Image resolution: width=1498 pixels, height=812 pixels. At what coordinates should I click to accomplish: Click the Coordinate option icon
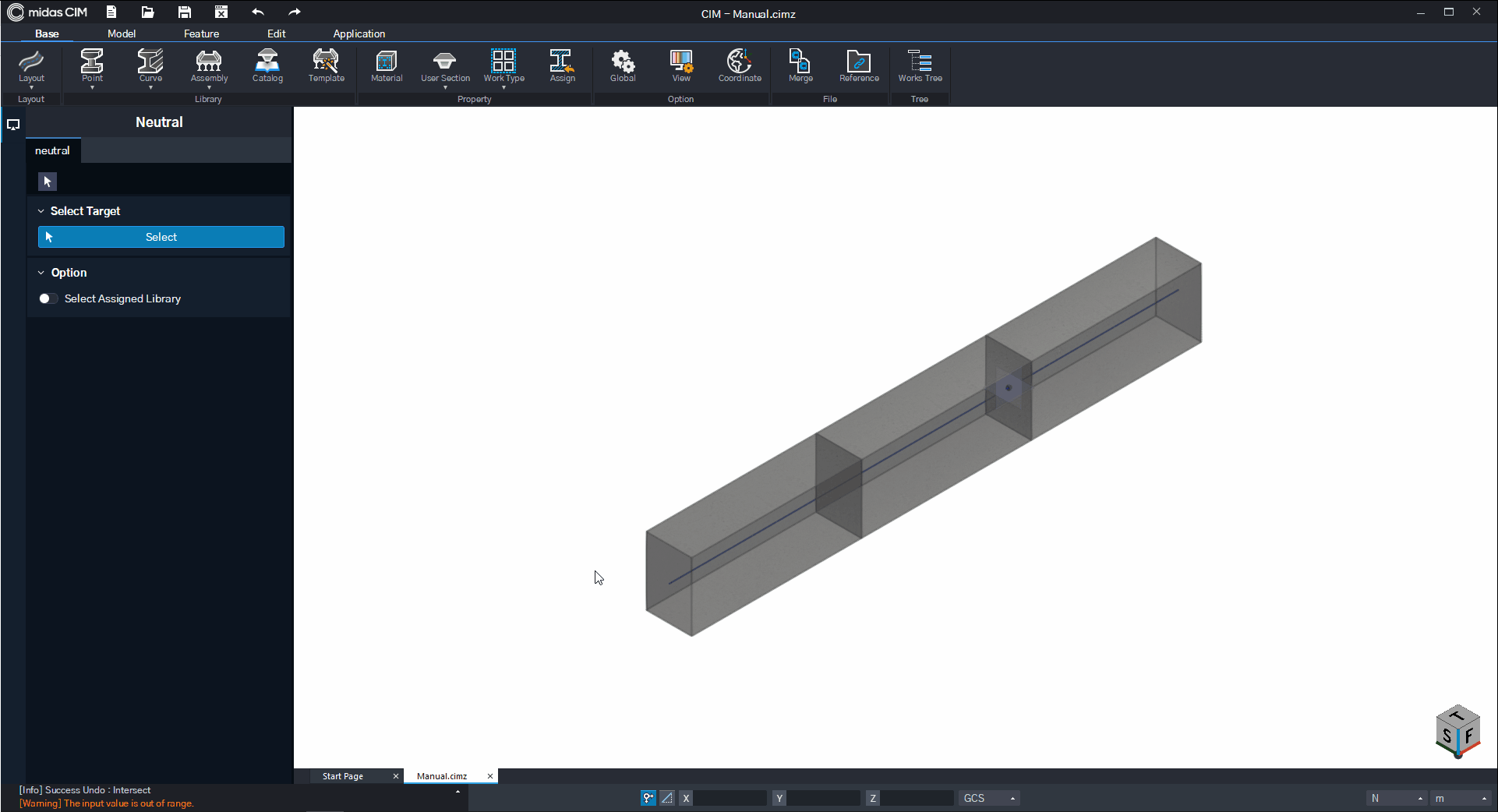(740, 66)
